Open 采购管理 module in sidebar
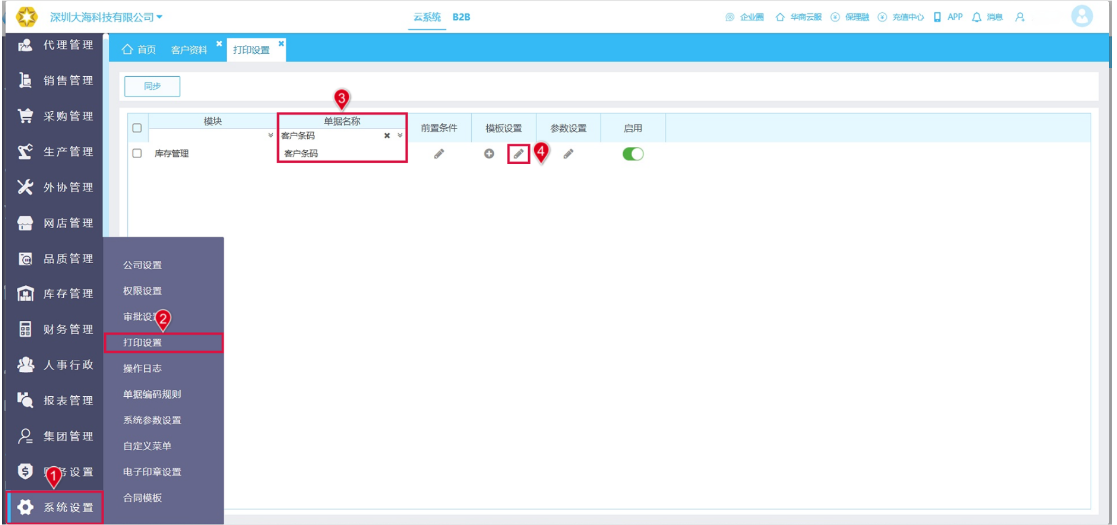This screenshot has width=1117, height=525. pos(54,116)
